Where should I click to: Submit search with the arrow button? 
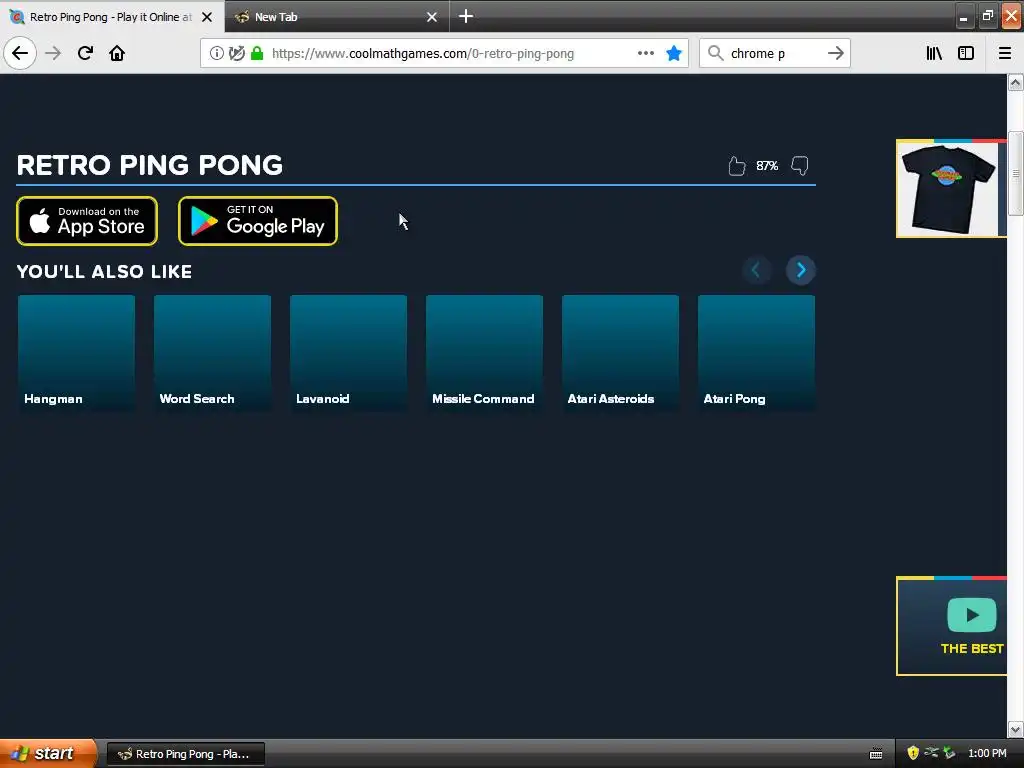836,54
